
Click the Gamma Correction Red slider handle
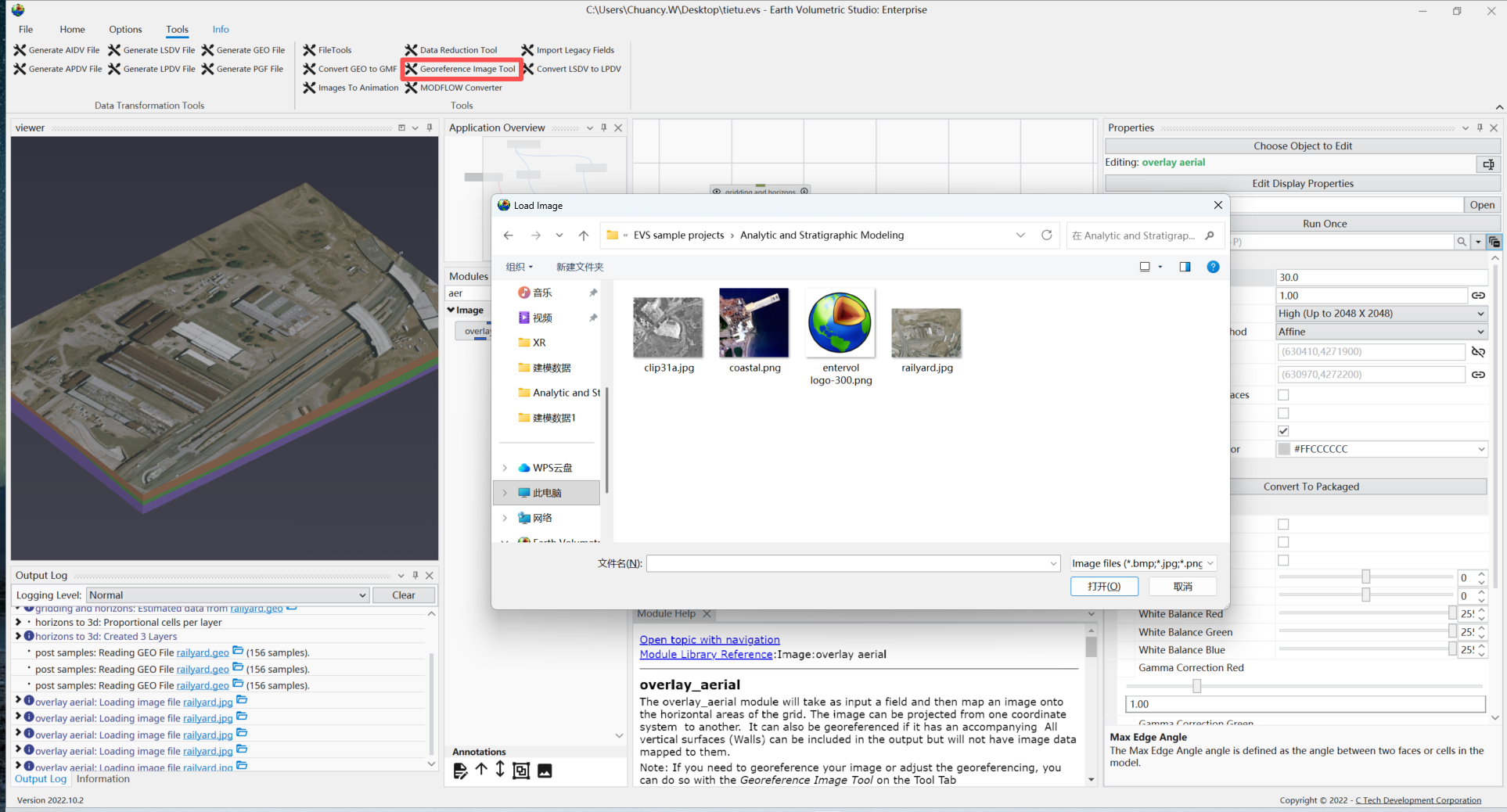pos(1196,686)
